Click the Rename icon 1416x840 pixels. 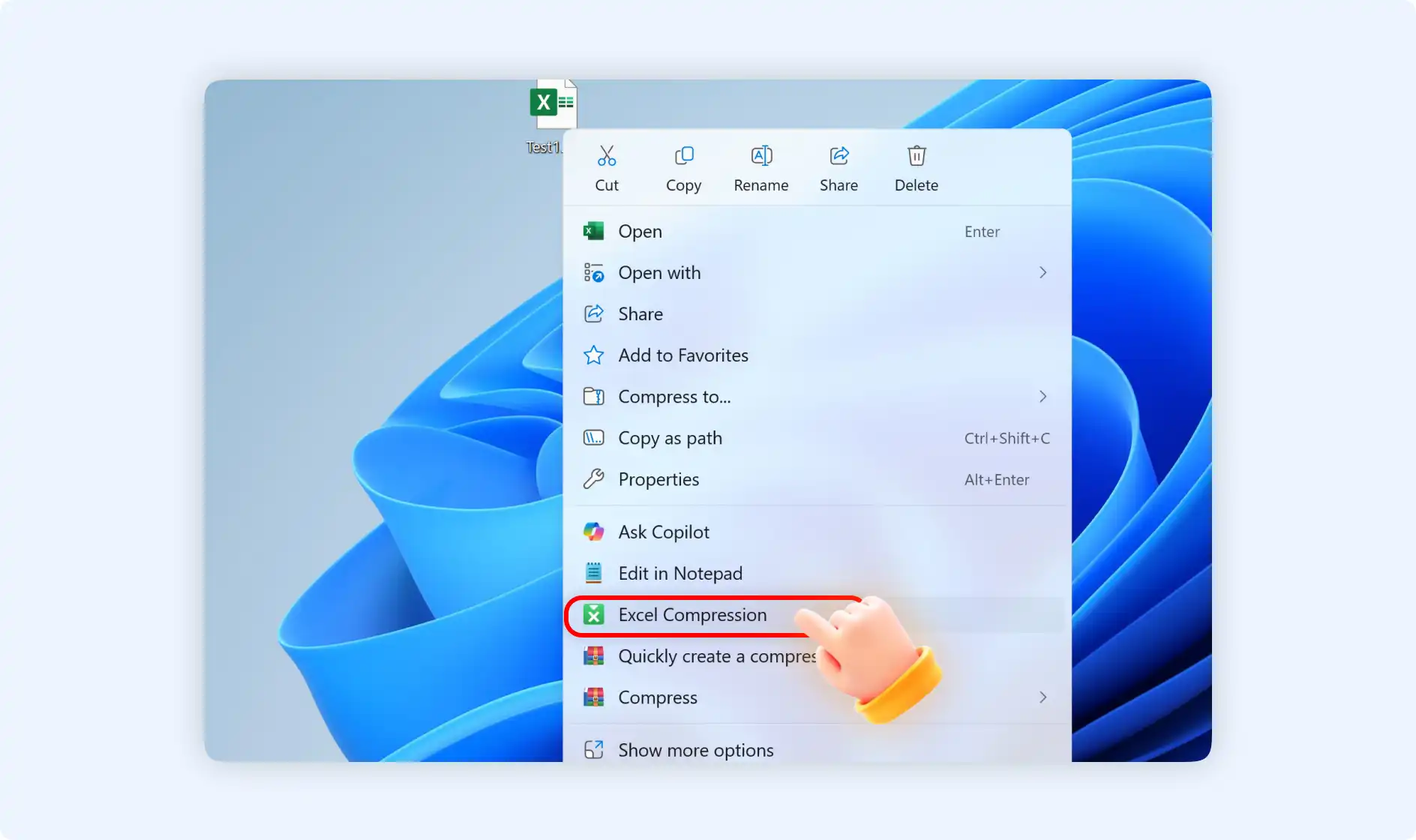761,155
